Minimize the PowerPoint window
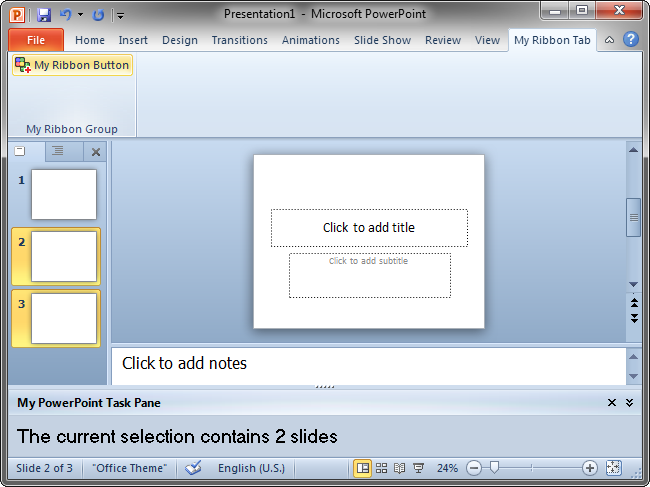 (555, 11)
